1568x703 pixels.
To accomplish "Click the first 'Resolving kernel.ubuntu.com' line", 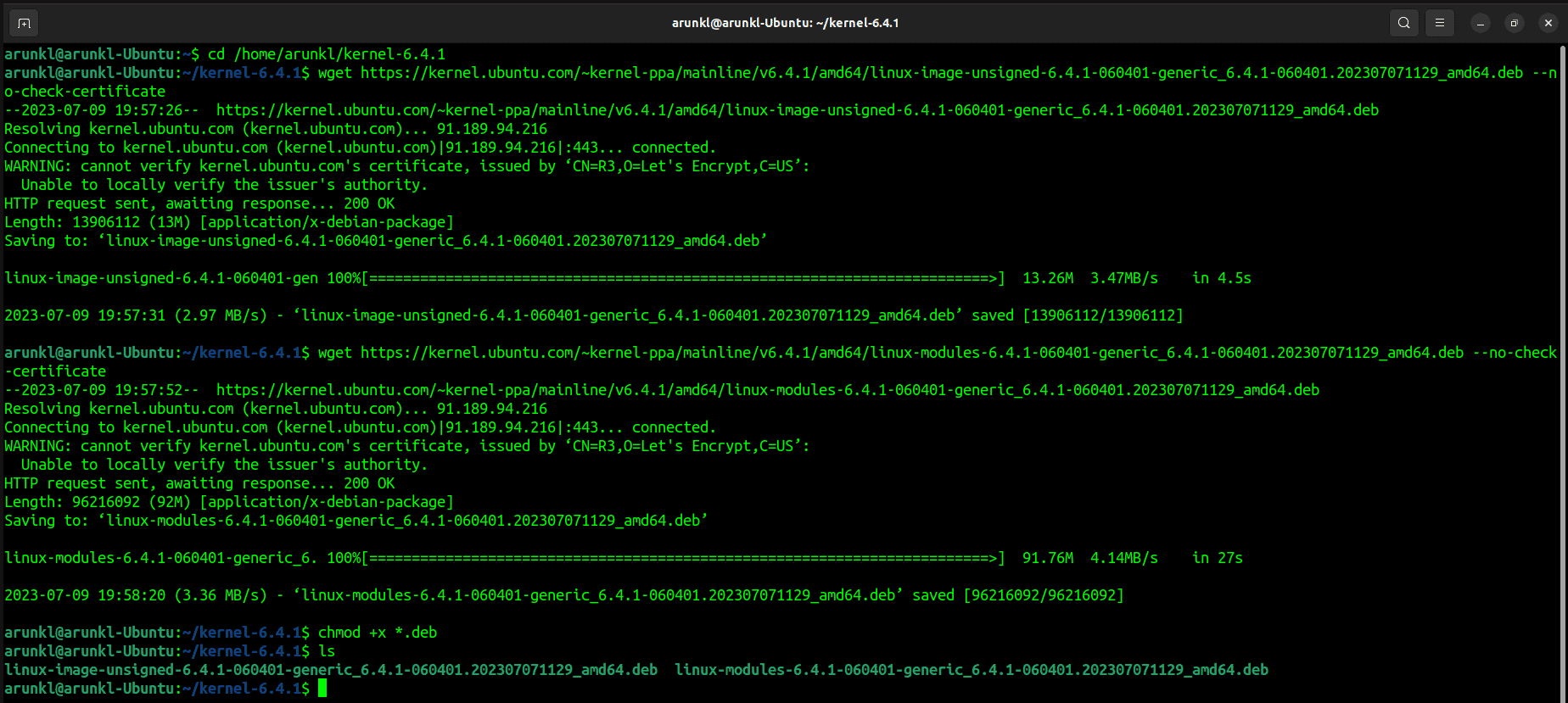I will point(276,129).
